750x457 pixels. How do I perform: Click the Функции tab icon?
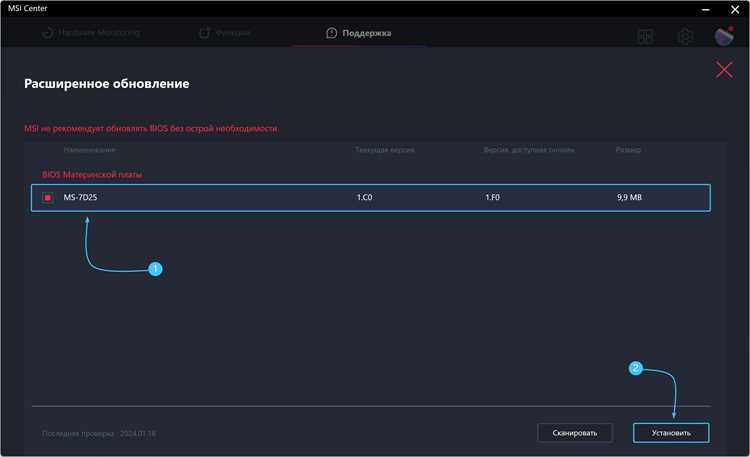click(x=205, y=33)
